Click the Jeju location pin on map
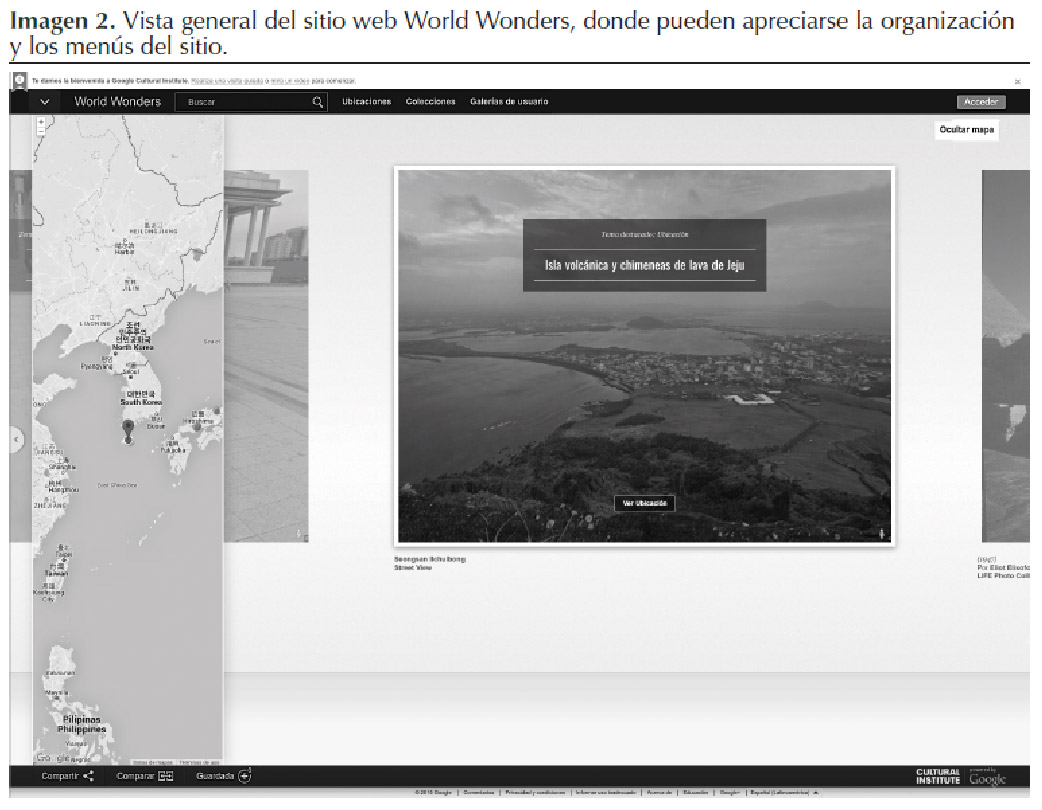The image size is (1042, 810). click(x=127, y=431)
